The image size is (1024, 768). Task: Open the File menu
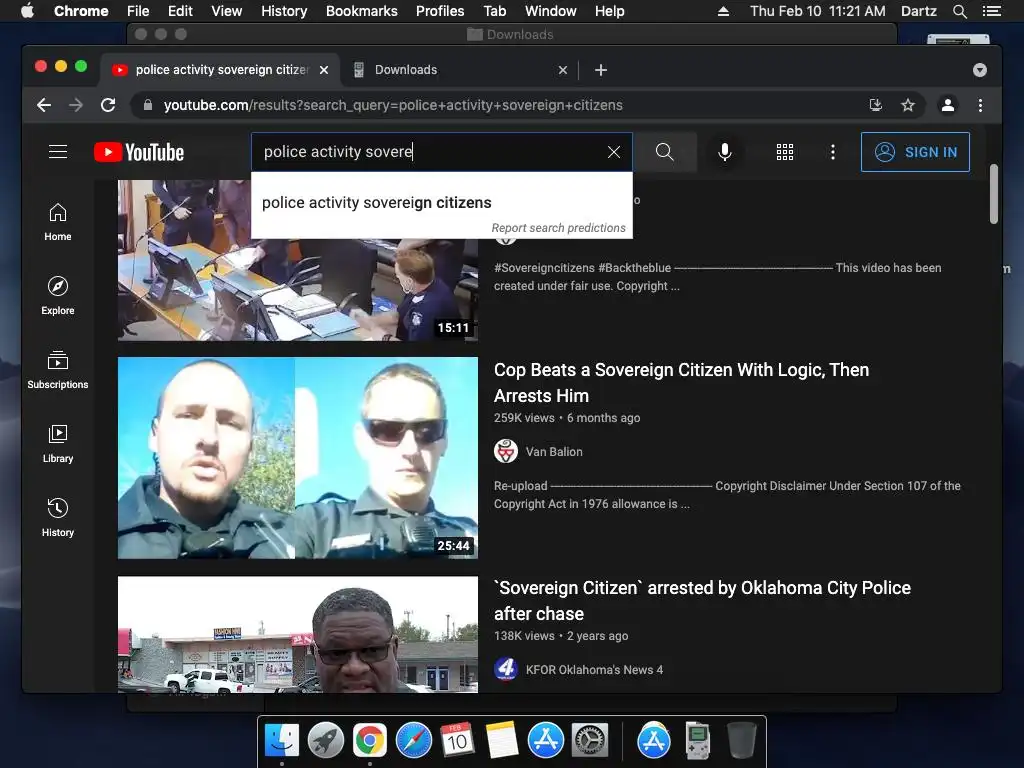click(x=138, y=11)
